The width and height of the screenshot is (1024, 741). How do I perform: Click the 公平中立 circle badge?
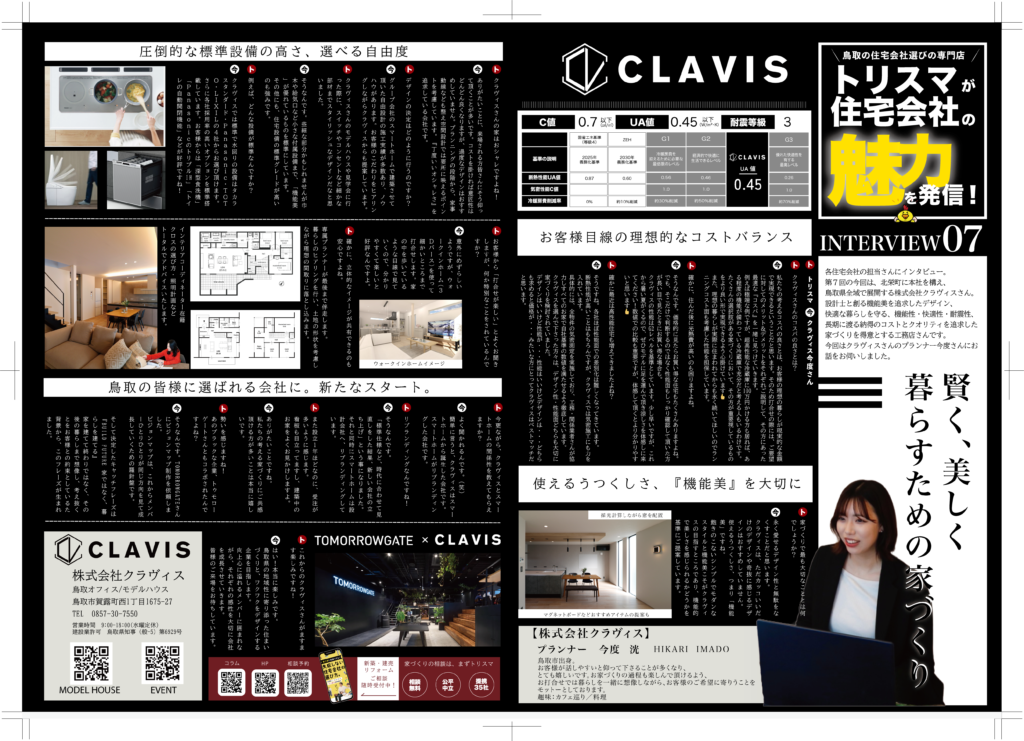(x=448, y=684)
